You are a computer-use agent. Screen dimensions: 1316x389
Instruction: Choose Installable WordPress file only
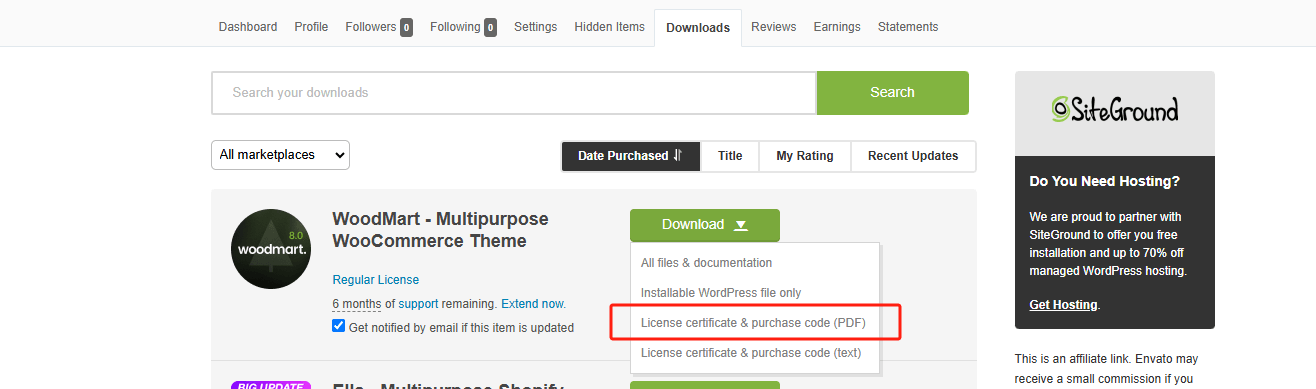pos(721,293)
